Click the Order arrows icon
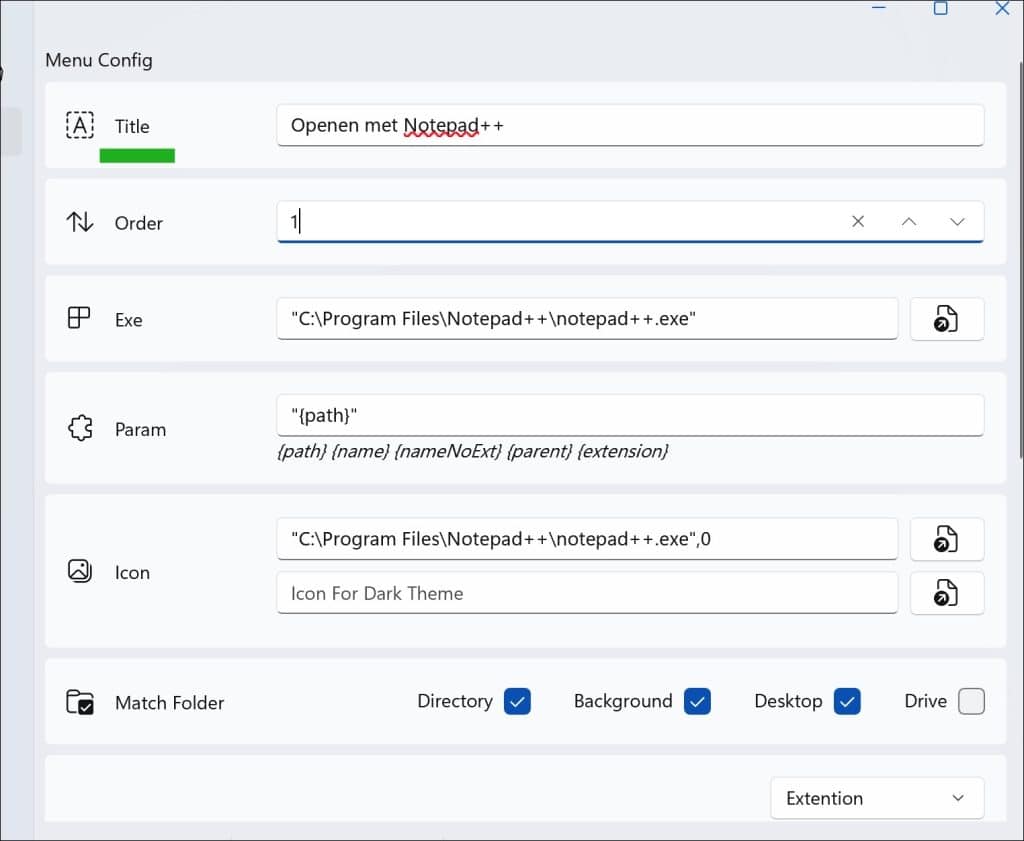The width and height of the screenshot is (1024, 841). tap(80, 222)
